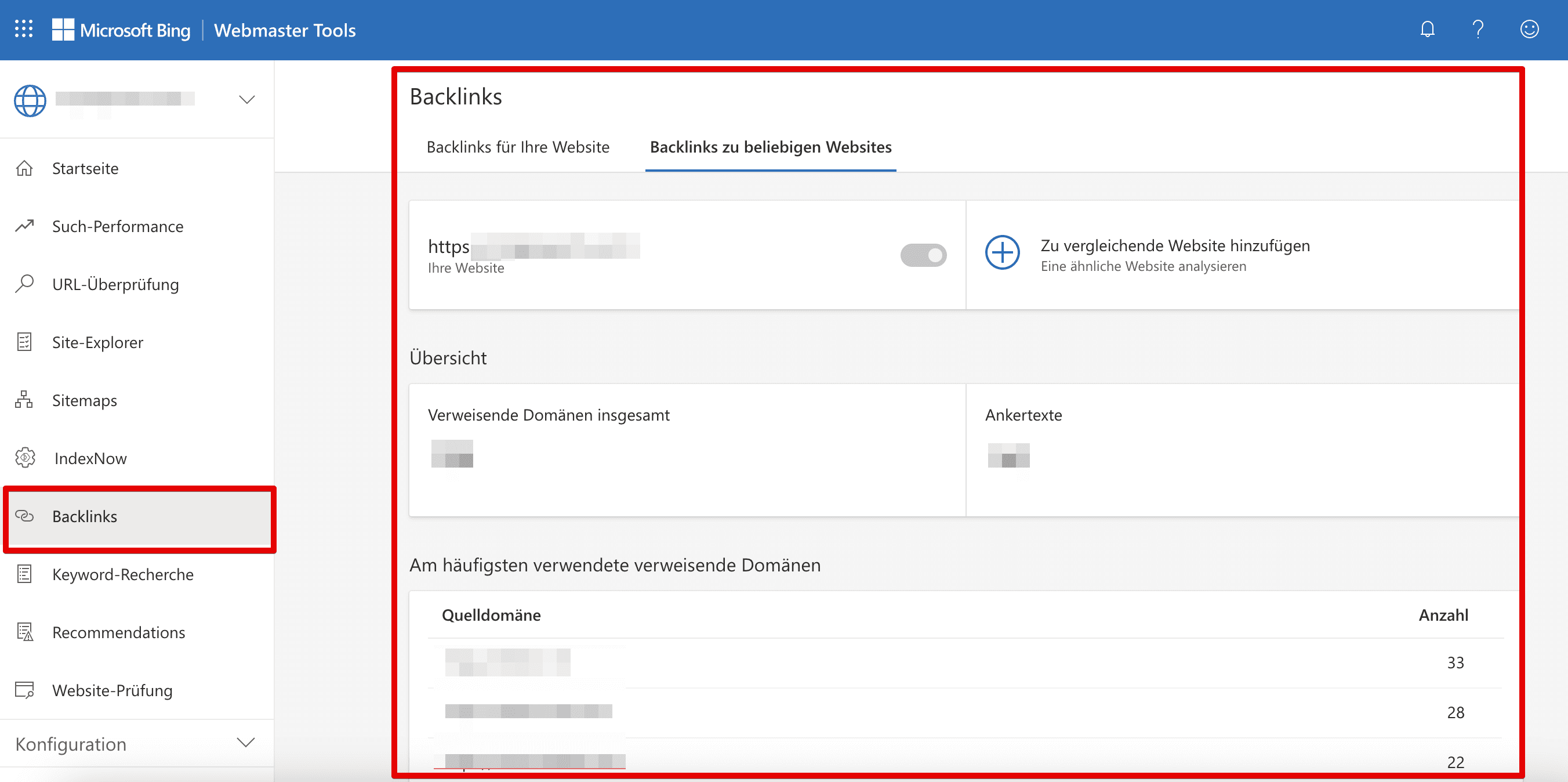Open notifications bell icon

(x=1428, y=29)
